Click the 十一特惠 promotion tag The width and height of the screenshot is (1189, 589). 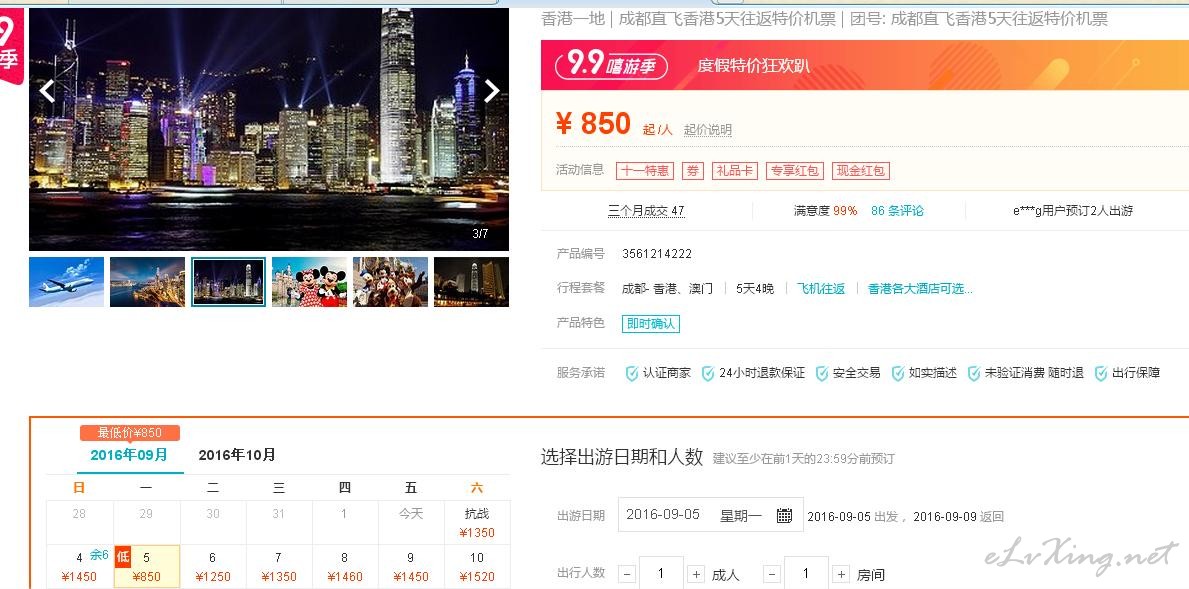[645, 171]
